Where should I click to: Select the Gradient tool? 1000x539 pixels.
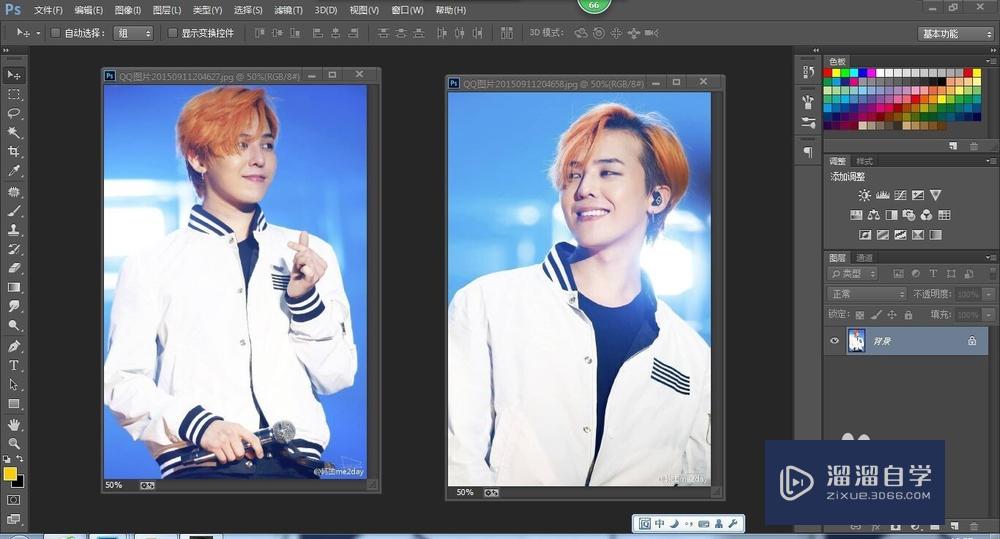pos(13,288)
